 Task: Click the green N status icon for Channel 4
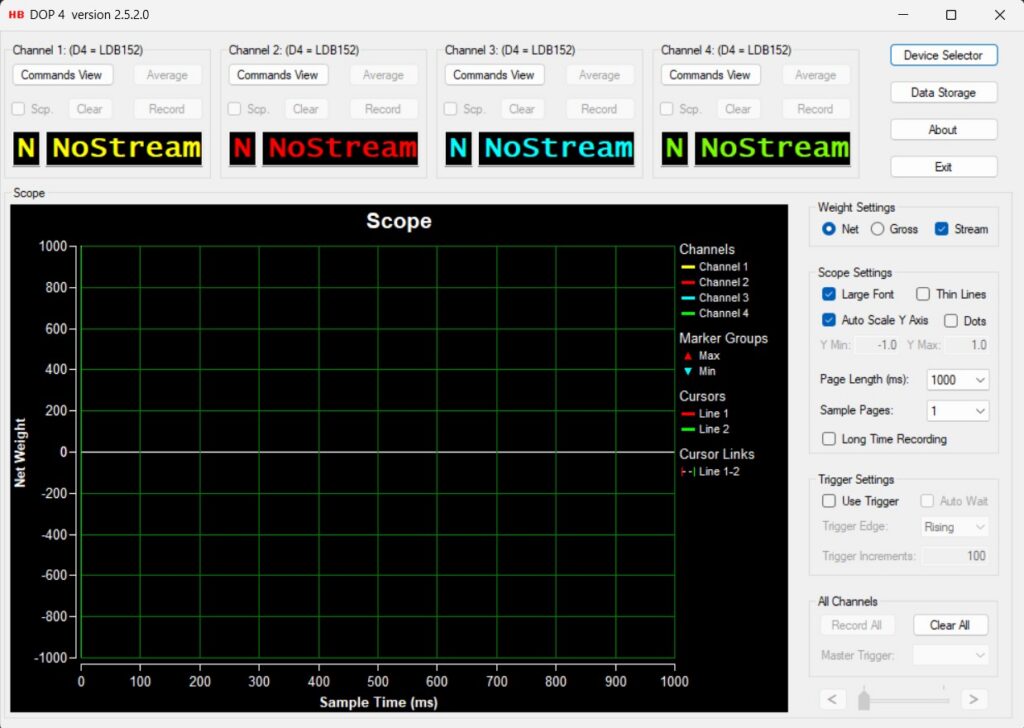pyautogui.click(x=673, y=149)
